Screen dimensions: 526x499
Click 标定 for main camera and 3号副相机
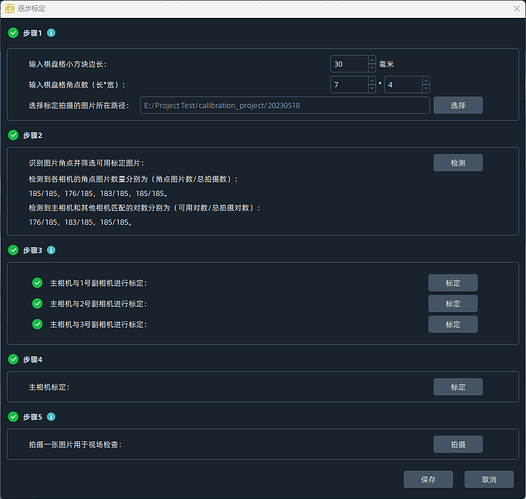(x=453, y=325)
